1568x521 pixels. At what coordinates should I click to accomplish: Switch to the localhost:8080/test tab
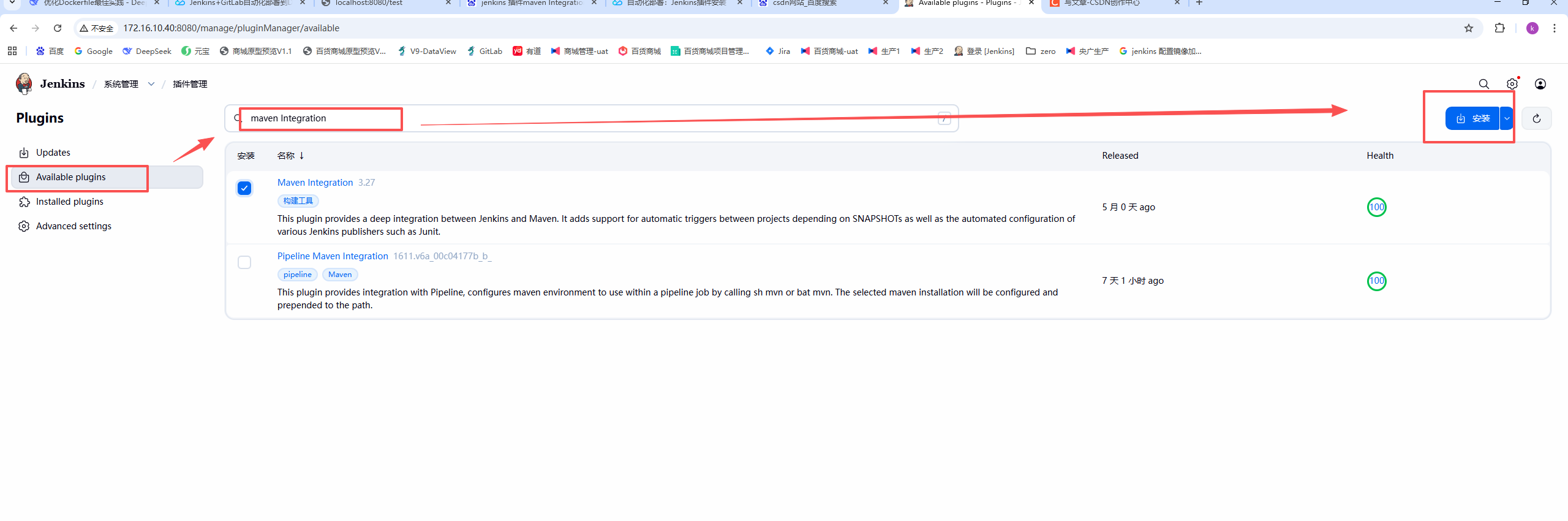coord(386,4)
